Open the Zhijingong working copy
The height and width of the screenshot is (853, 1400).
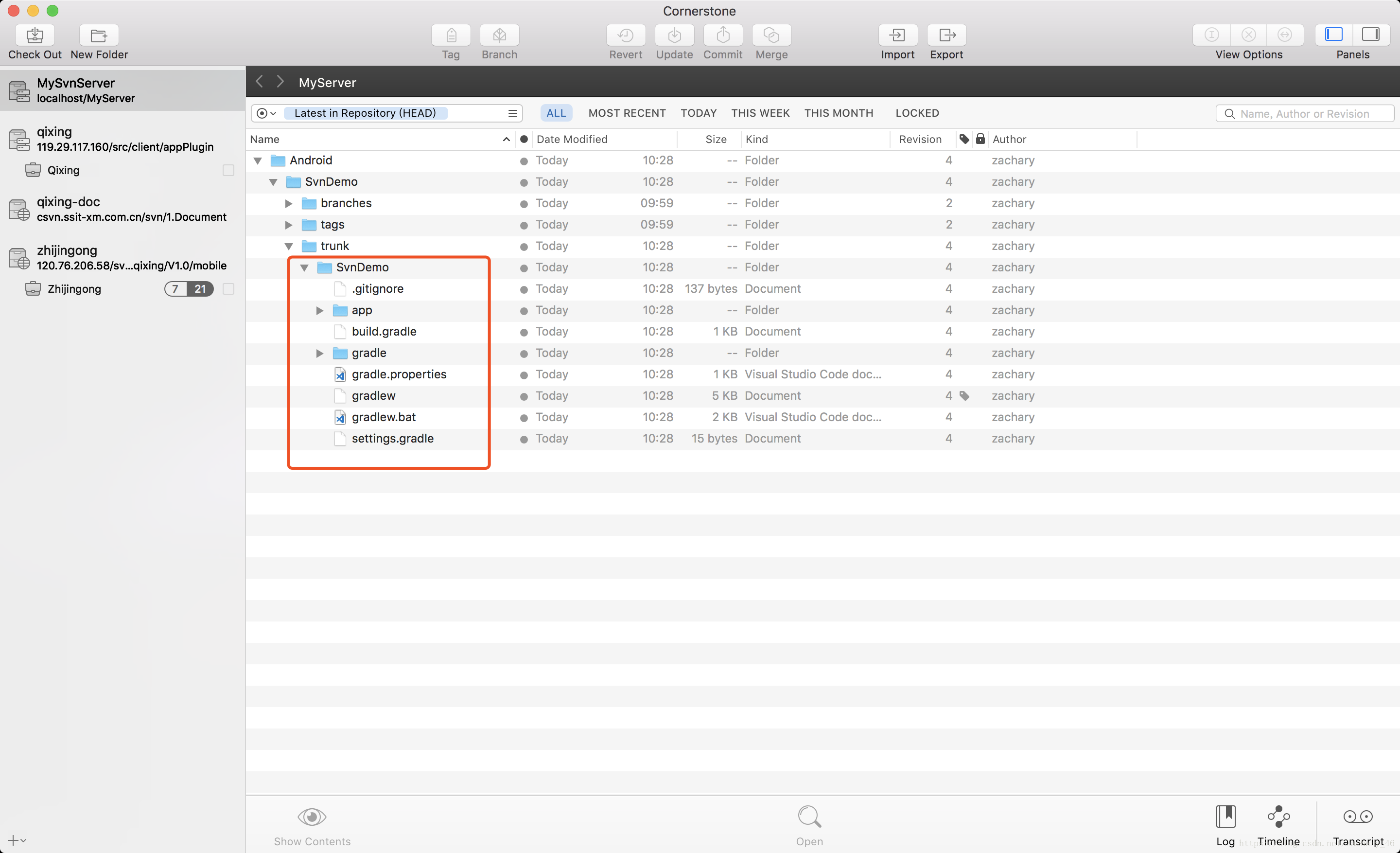tap(74, 289)
